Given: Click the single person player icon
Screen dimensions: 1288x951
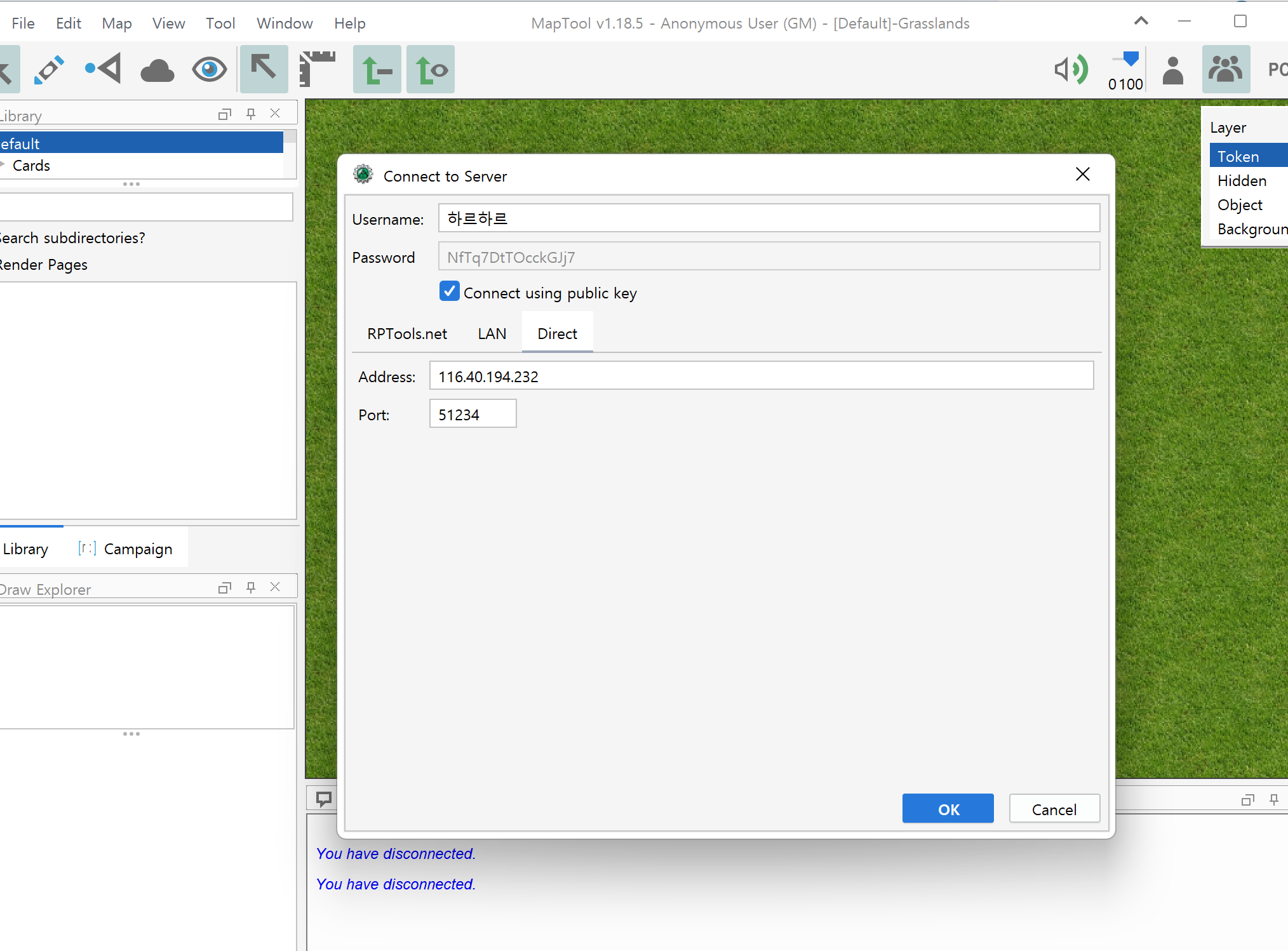Looking at the screenshot, I should pyautogui.click(x=1173, y=70).
